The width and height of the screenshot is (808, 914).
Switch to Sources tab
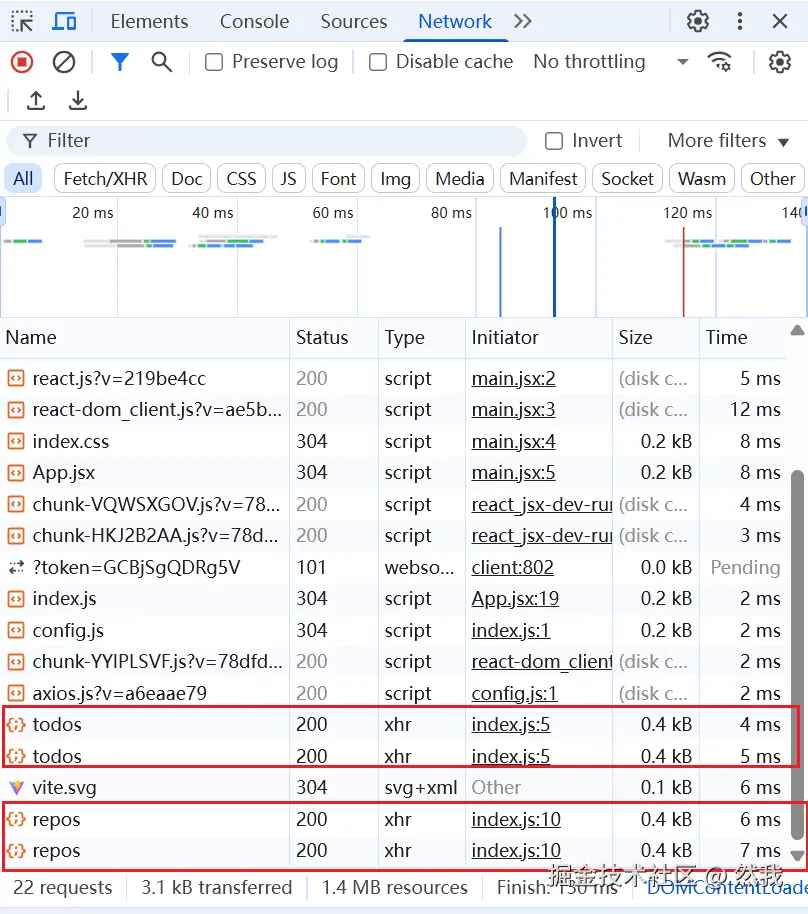click(354, 22)
